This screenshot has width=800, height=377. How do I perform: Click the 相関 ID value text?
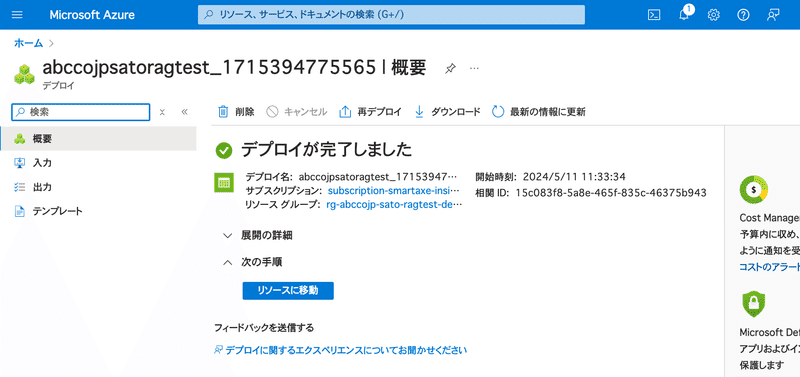[x=611, y=193]
